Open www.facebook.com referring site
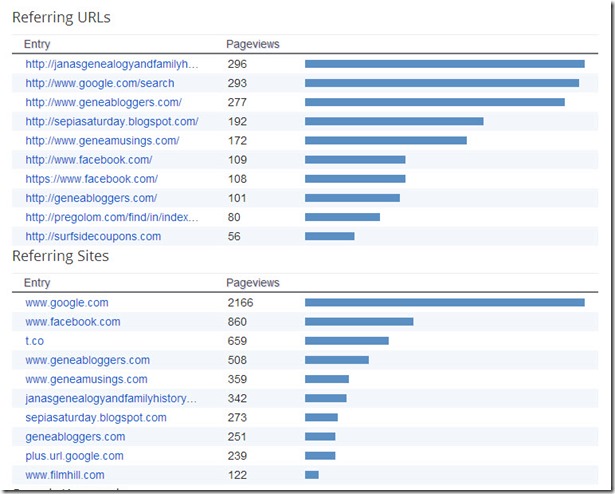Screen dimensions: 615x494 pyautogui.click(x=73, y=322)
